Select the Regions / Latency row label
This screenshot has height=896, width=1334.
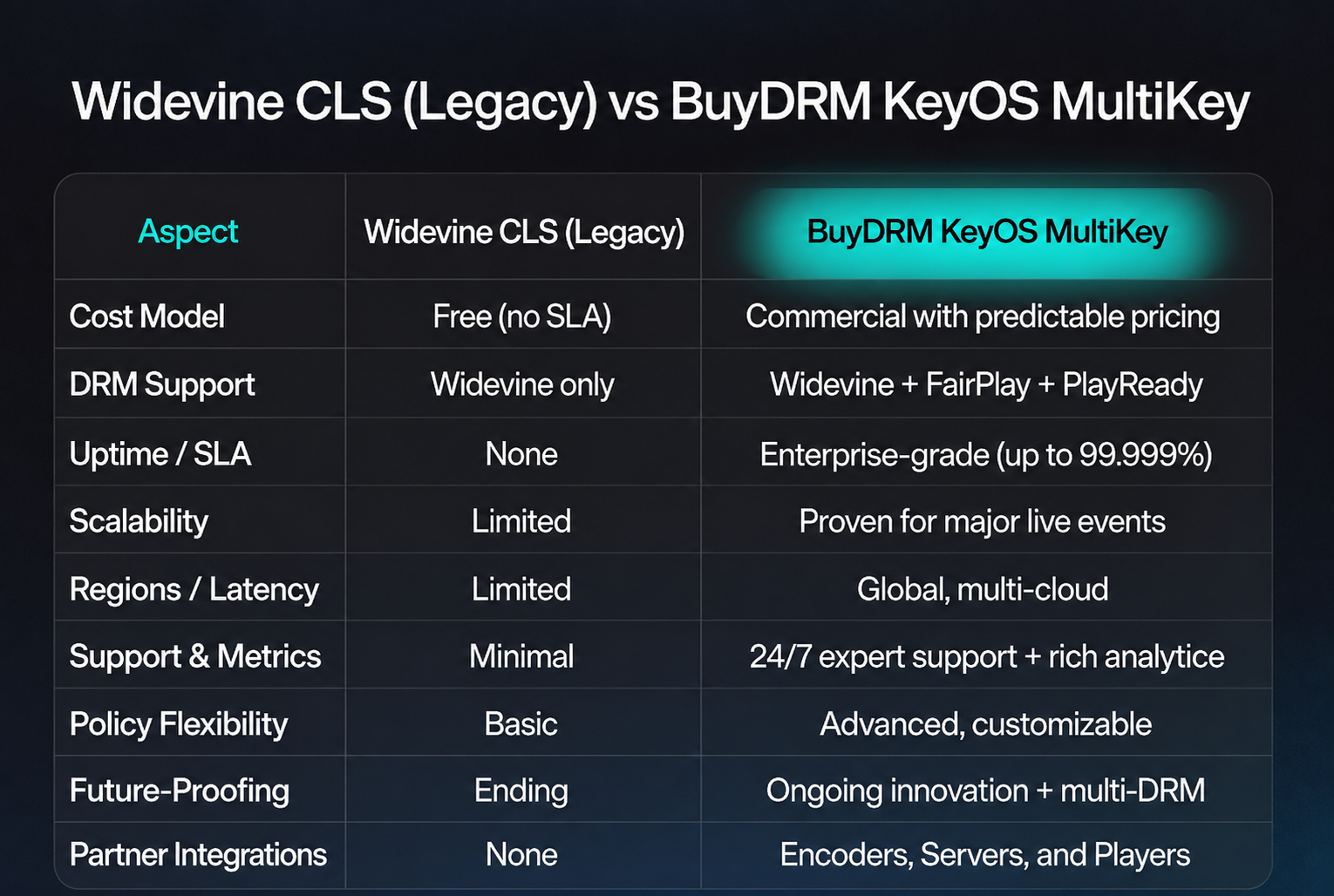click(194, 589)
